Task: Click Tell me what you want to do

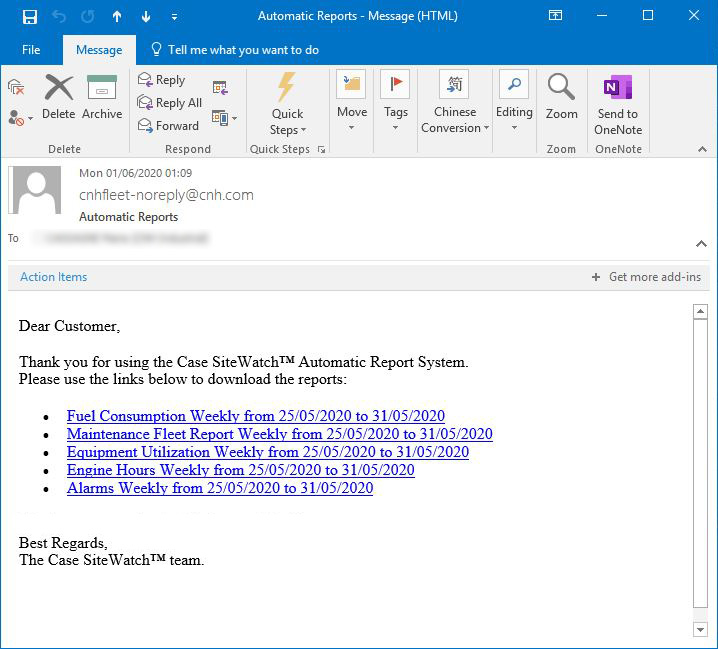Action: point(235,49)
